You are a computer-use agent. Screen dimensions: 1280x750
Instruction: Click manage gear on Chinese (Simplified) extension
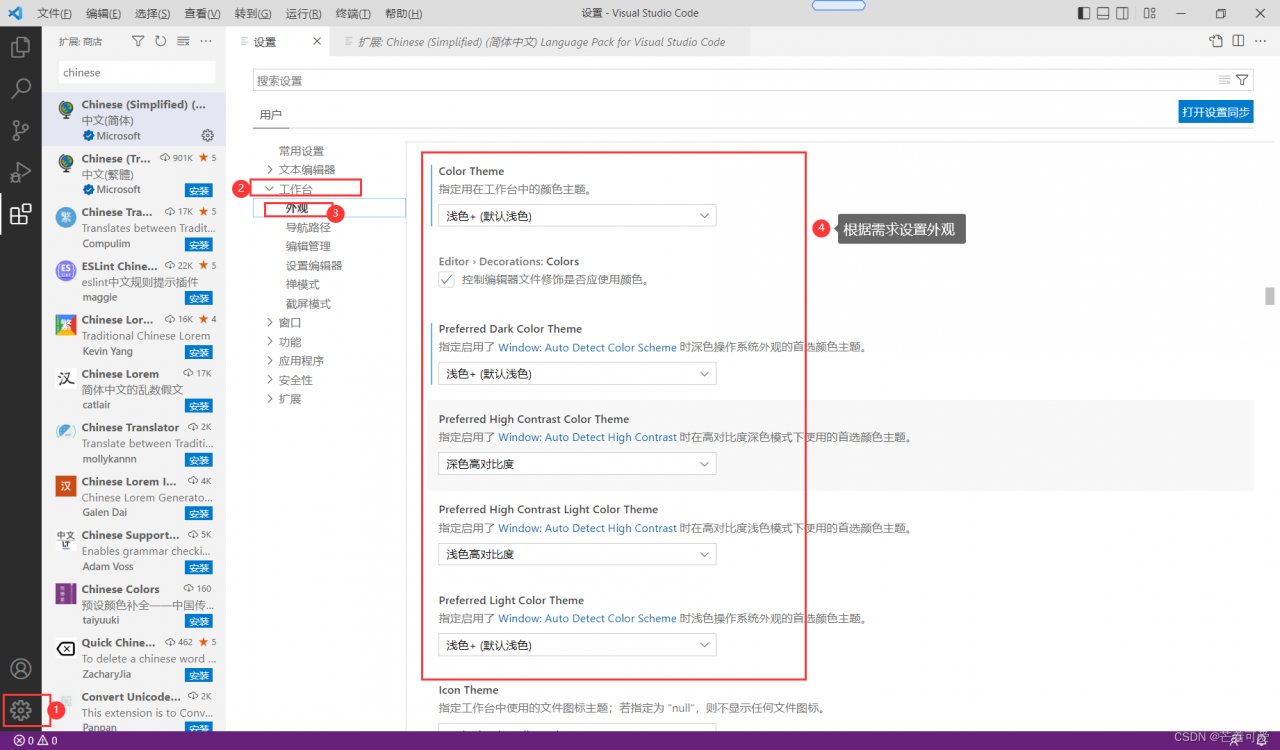click(x=208, y=135)
